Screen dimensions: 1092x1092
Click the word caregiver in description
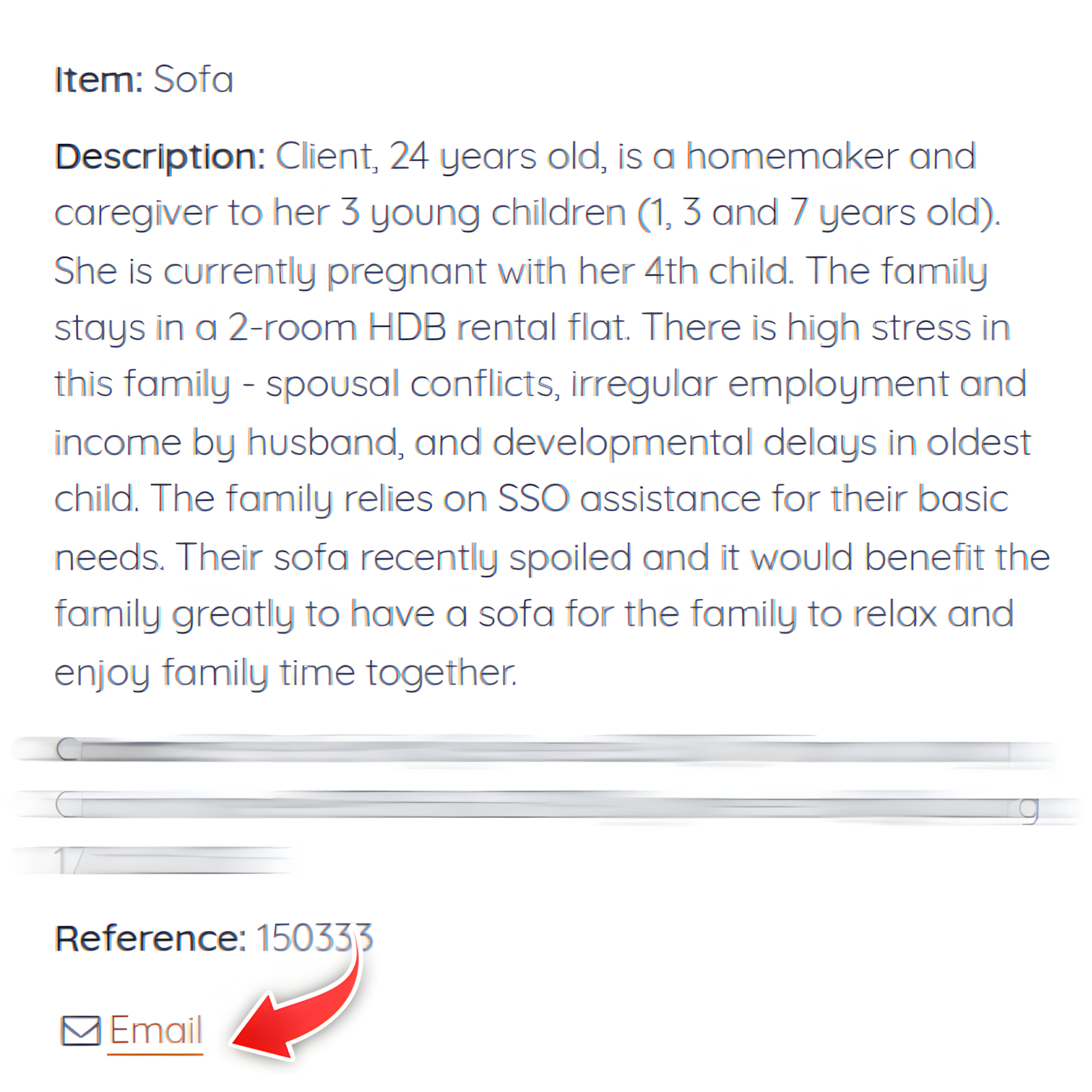(x=136, y=214)
